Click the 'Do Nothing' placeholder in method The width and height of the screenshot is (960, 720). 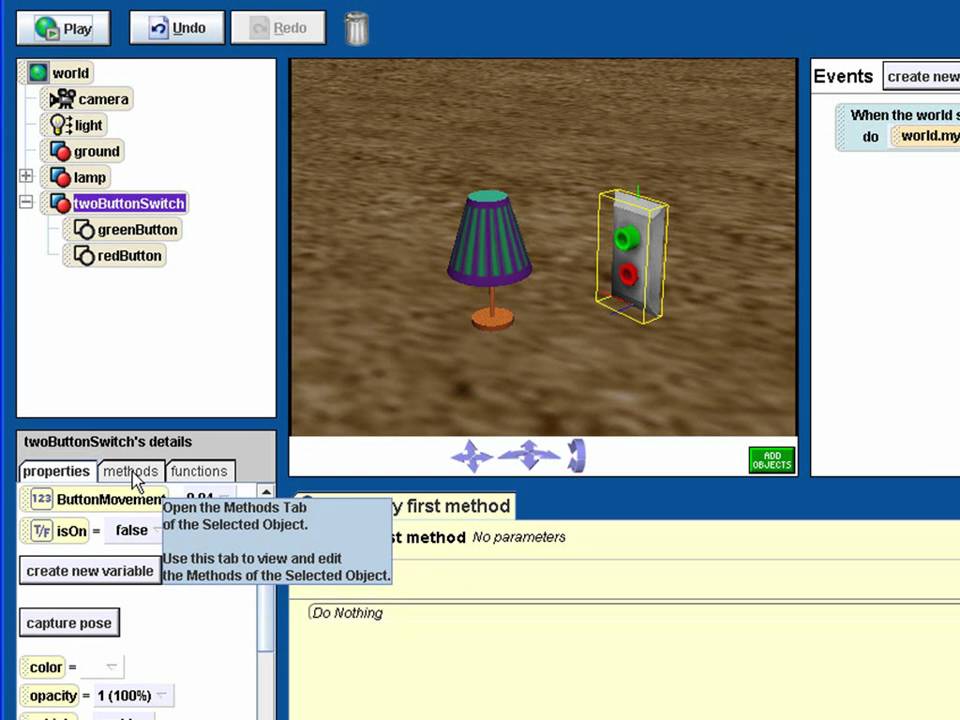(348, 613)
